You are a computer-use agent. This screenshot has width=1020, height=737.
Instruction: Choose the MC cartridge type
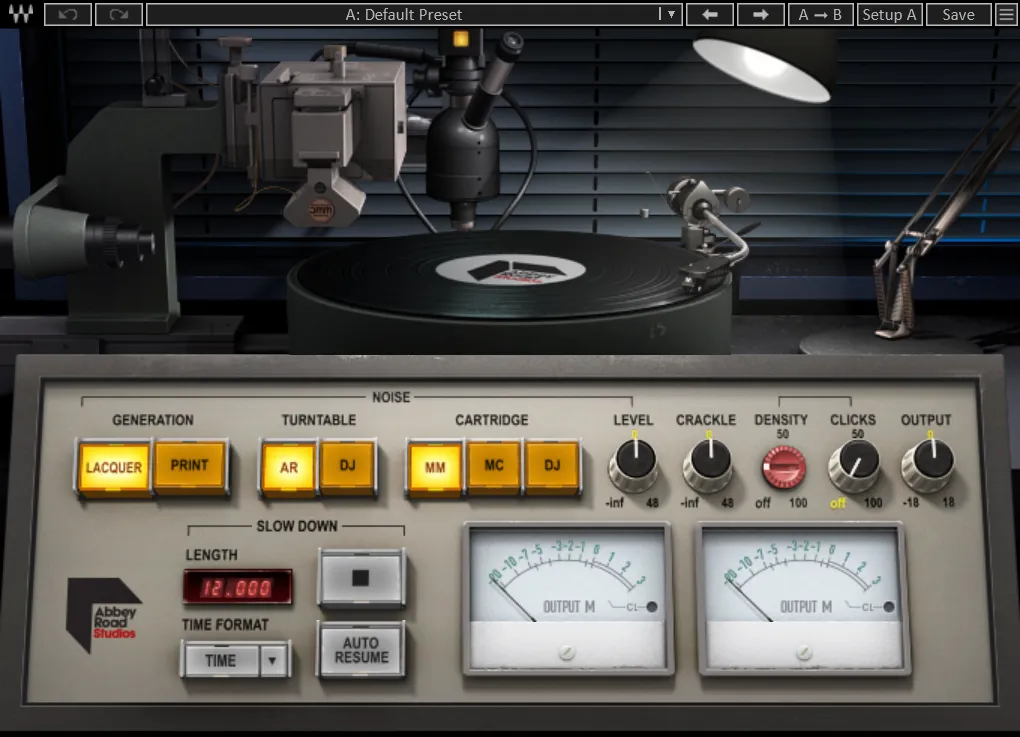pos(493,466)
